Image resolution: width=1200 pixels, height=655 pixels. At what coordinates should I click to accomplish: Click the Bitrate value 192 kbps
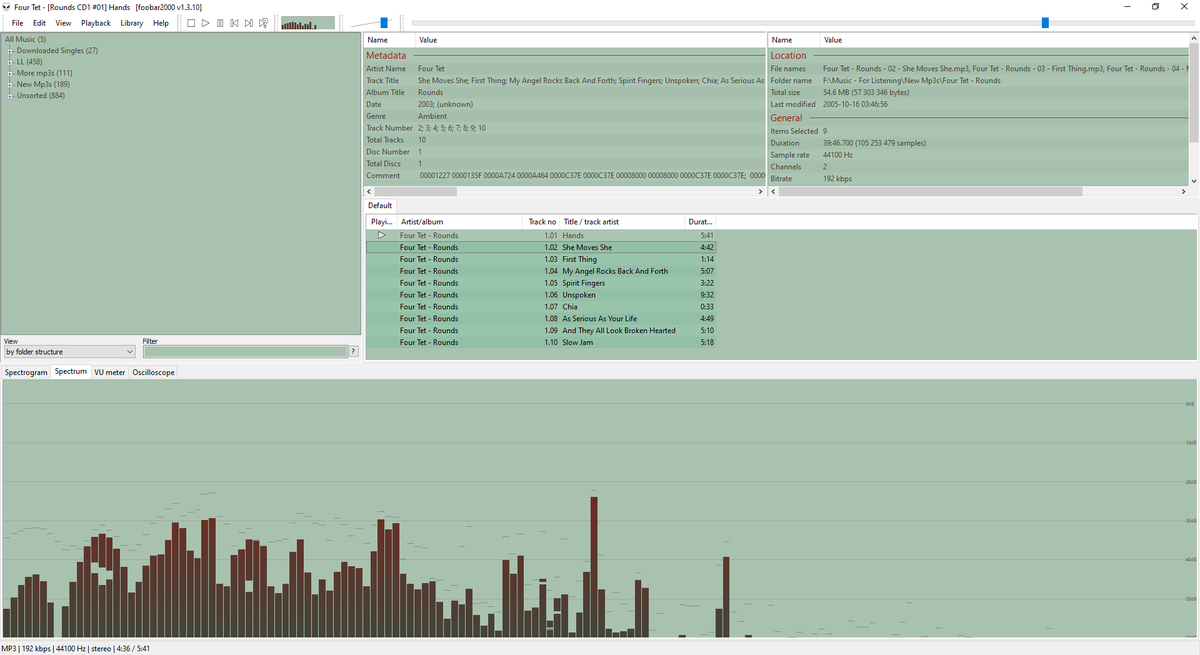[x=836, y=178]
